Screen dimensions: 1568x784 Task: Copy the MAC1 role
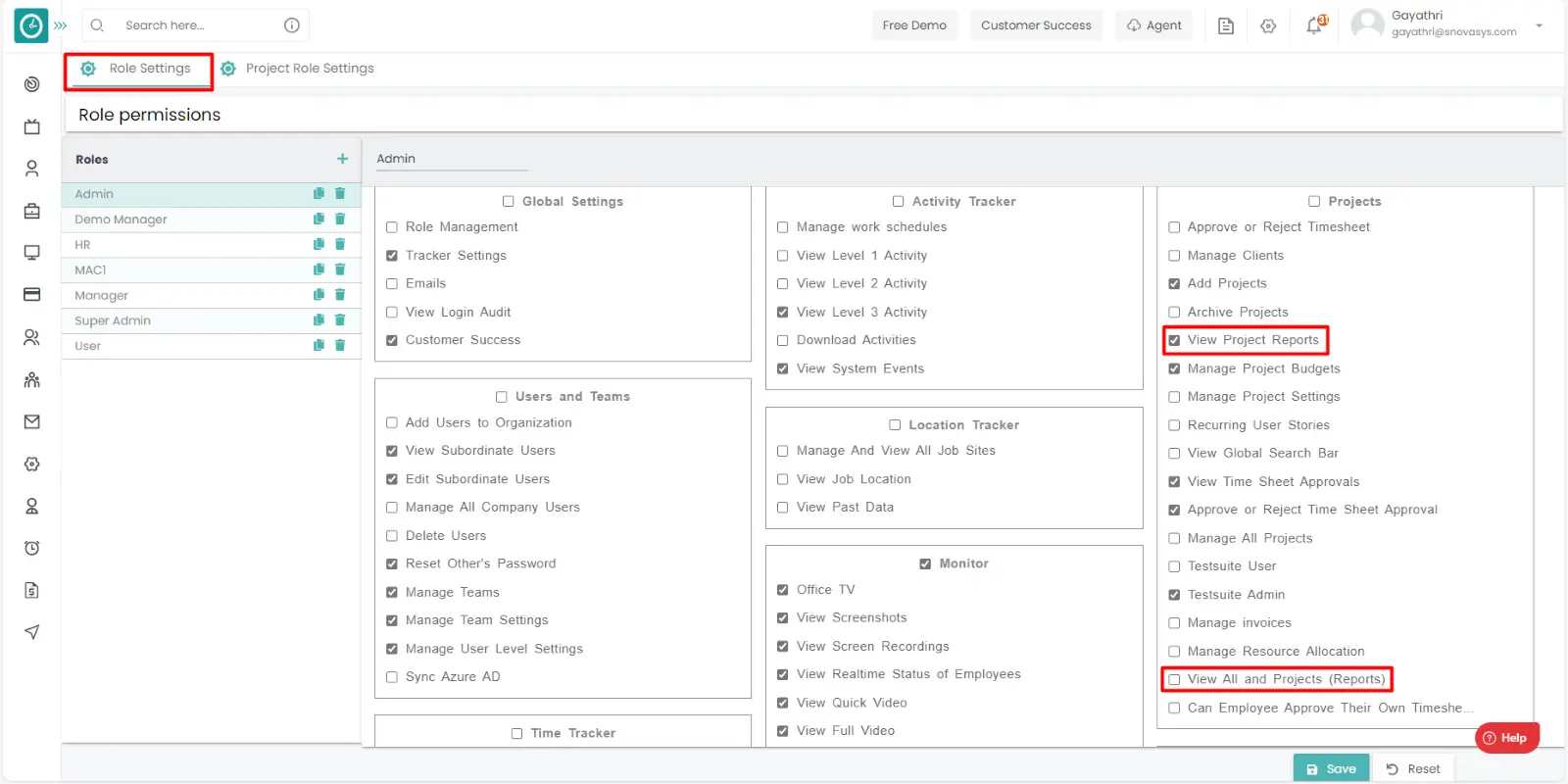[318, 269]
